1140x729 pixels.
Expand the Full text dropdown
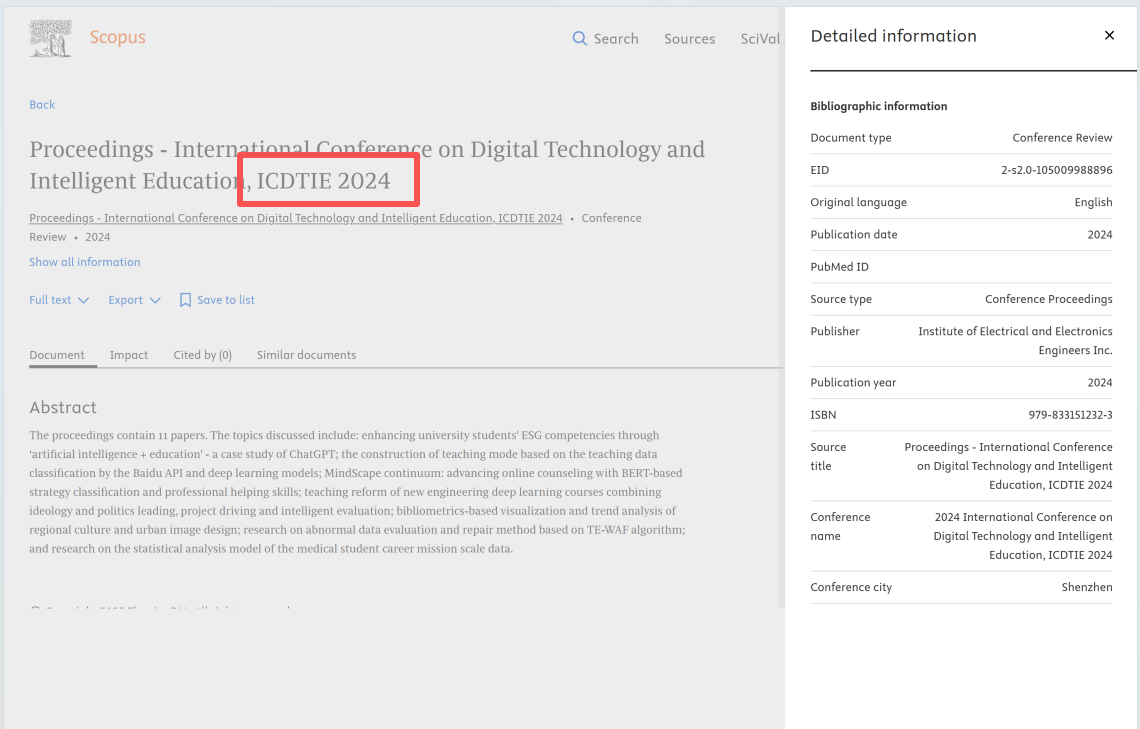pyautogui.click(x=59, y=300)
